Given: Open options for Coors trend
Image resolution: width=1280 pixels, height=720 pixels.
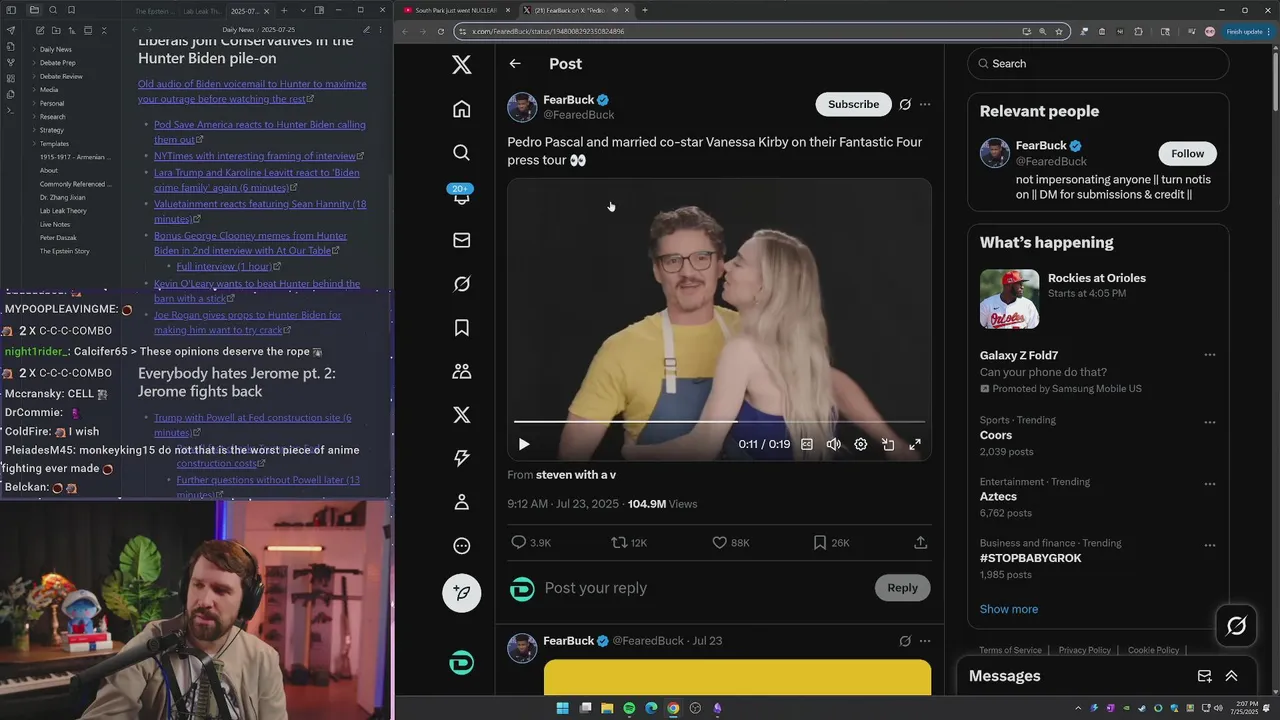Looking at the screenshot, I should tap(1209, 422).
